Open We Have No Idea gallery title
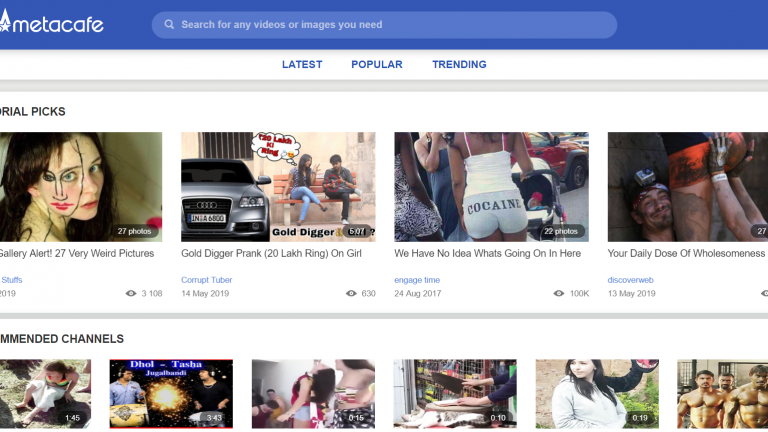768x432 pixels. tap(487, 254)
